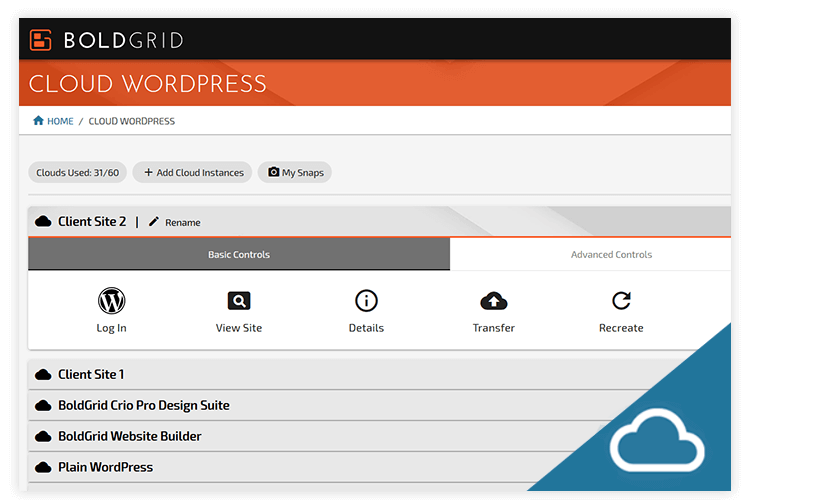
Task: Click the camera icon in My Snaps
Action: [x=273, y=172]
